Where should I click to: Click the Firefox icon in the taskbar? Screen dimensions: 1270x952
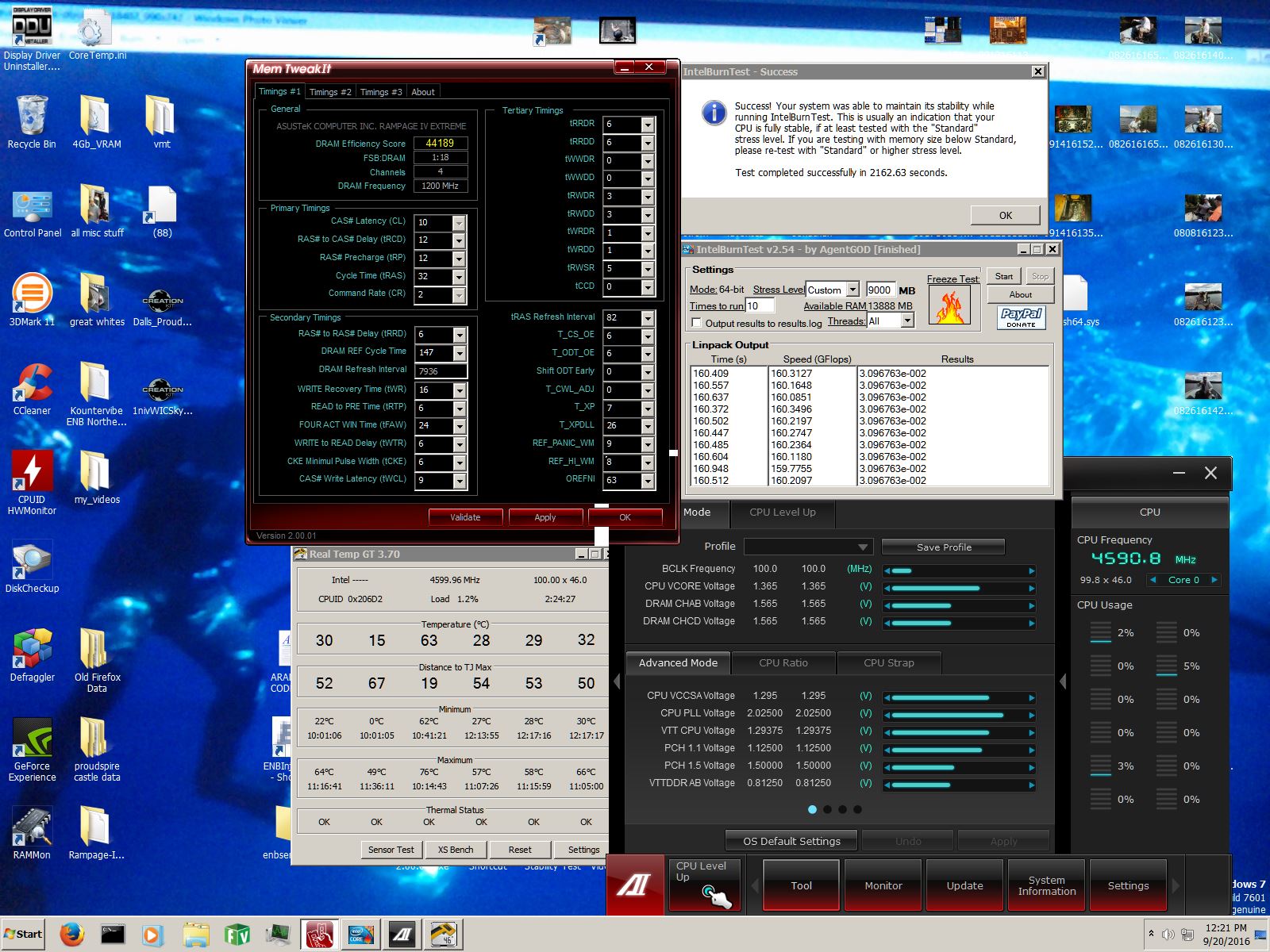coord(71,935)
